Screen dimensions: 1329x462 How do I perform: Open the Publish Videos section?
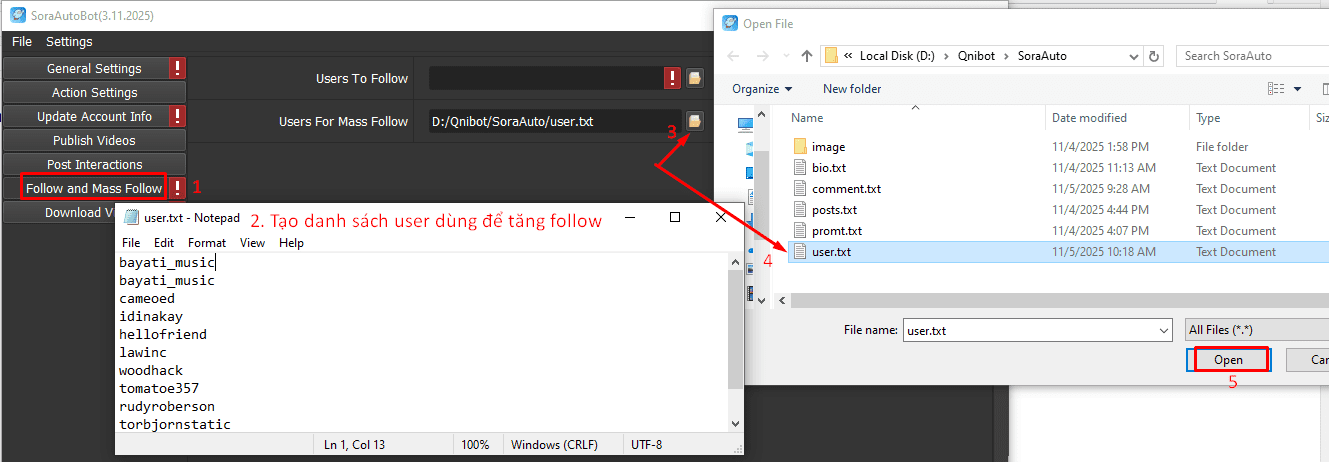[94, 140]
